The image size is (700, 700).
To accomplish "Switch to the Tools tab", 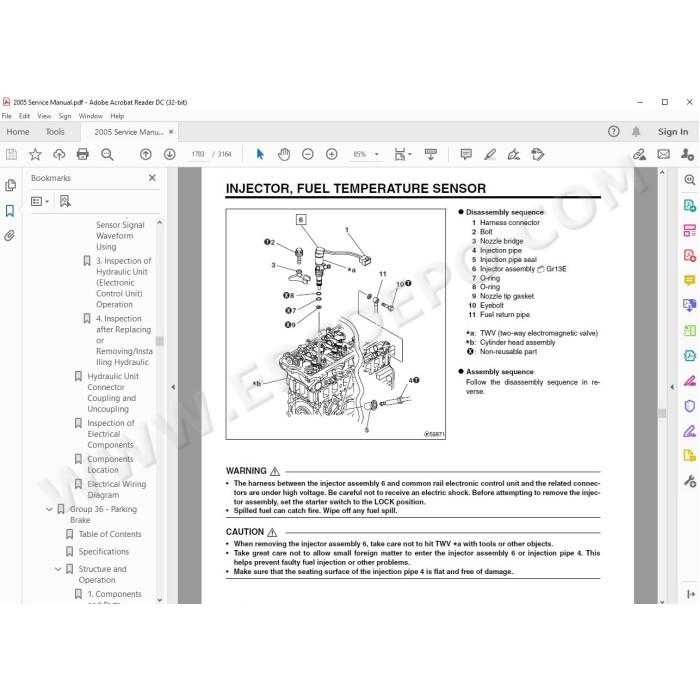I will [55, 132].
